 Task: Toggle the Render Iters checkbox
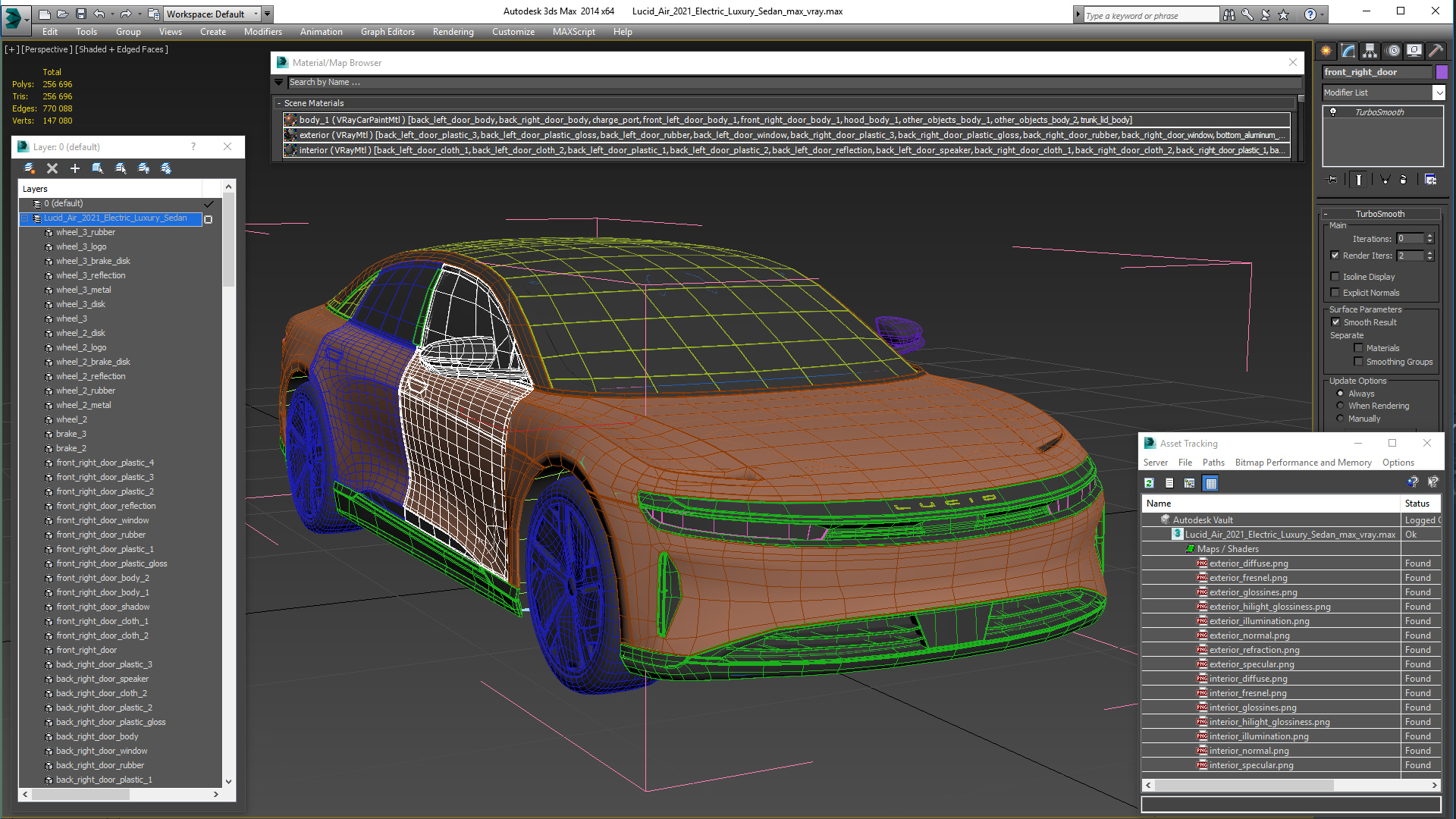click(1335, 256)
